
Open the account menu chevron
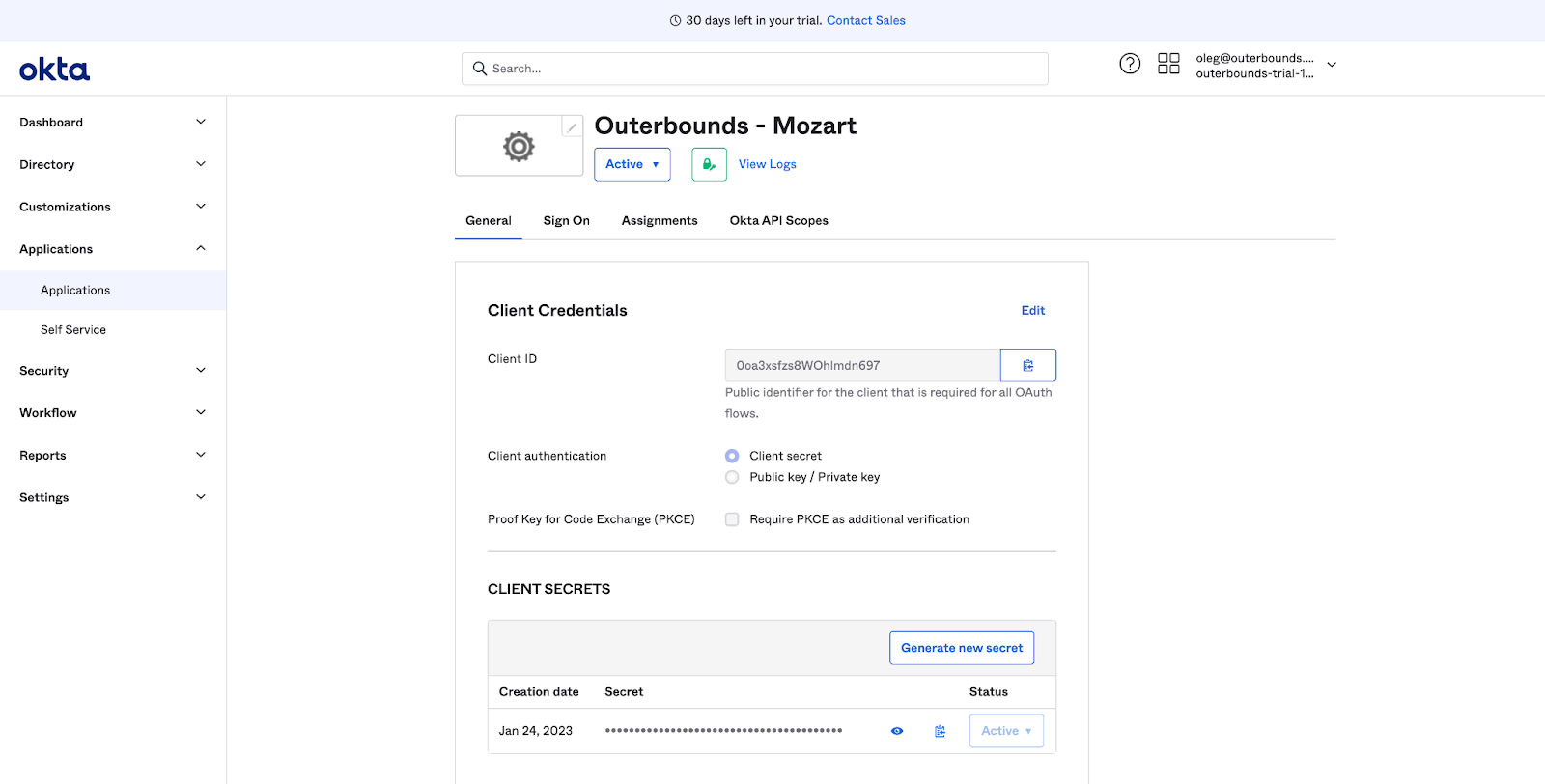coord(1332,65)
